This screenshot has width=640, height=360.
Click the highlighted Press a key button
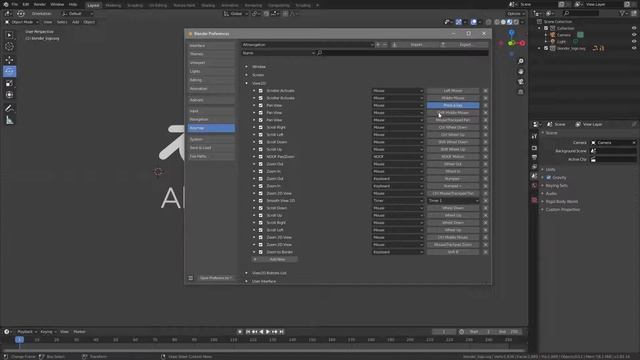point(453,105)
